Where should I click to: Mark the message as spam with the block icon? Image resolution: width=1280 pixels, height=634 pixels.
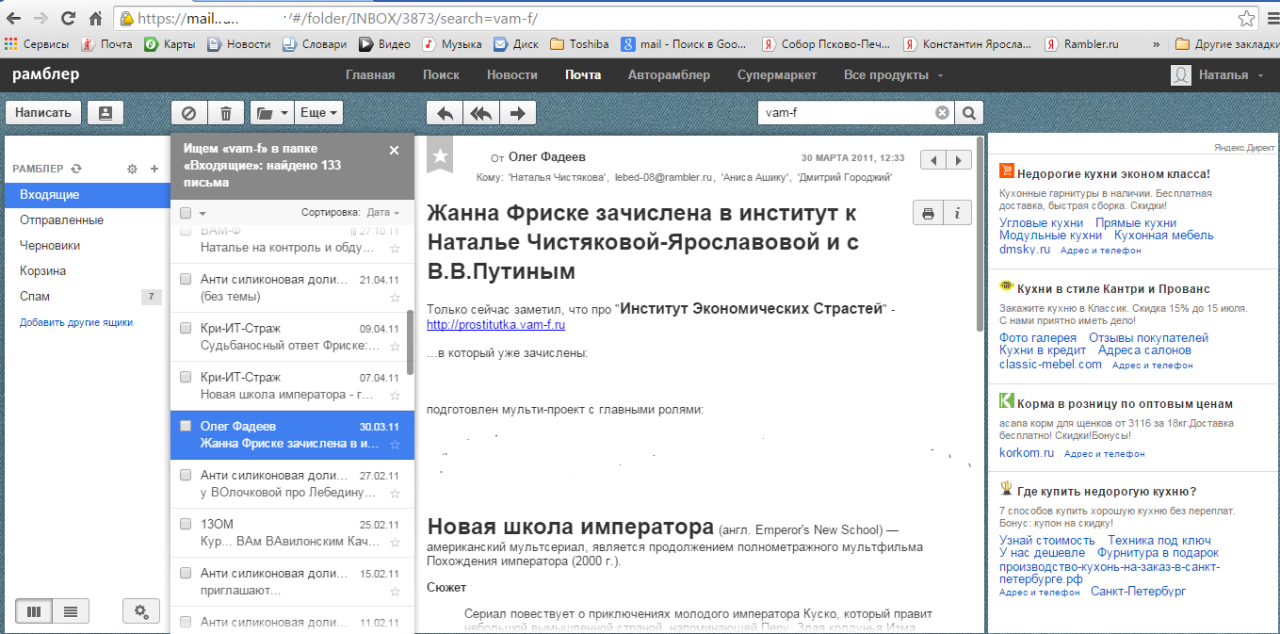[x=189, y=113]
